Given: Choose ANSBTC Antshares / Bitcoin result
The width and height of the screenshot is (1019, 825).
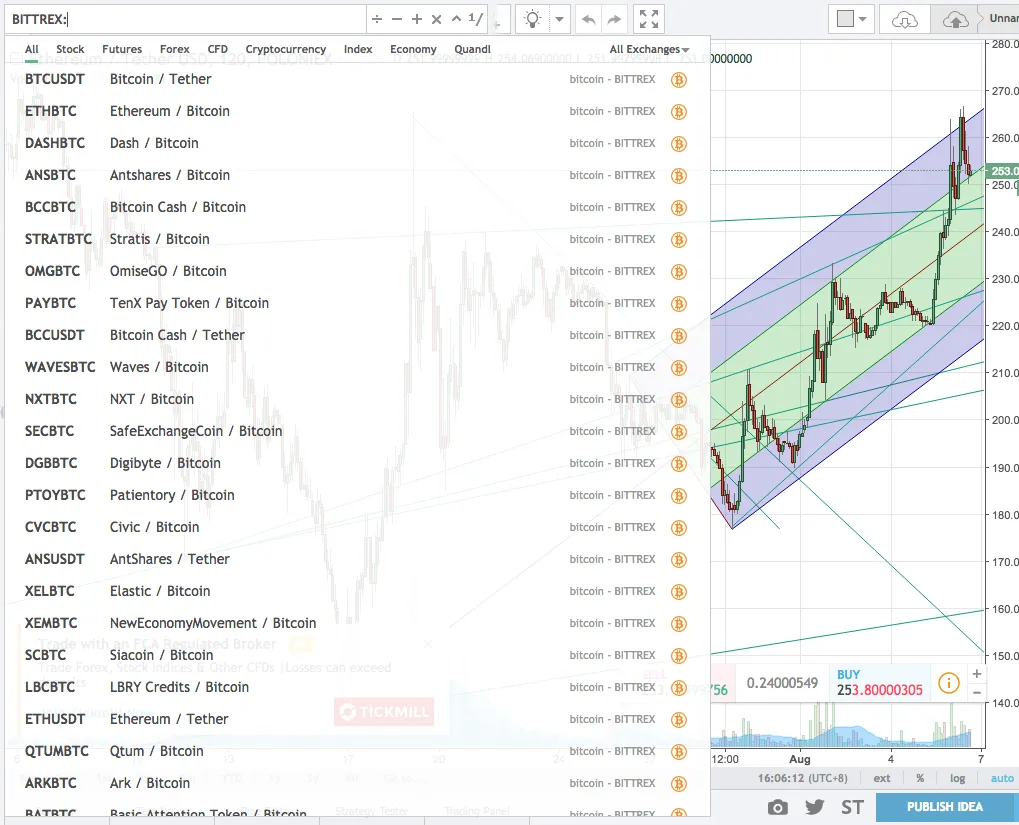Looking at the screenshot, I should (x=357, y=176).
